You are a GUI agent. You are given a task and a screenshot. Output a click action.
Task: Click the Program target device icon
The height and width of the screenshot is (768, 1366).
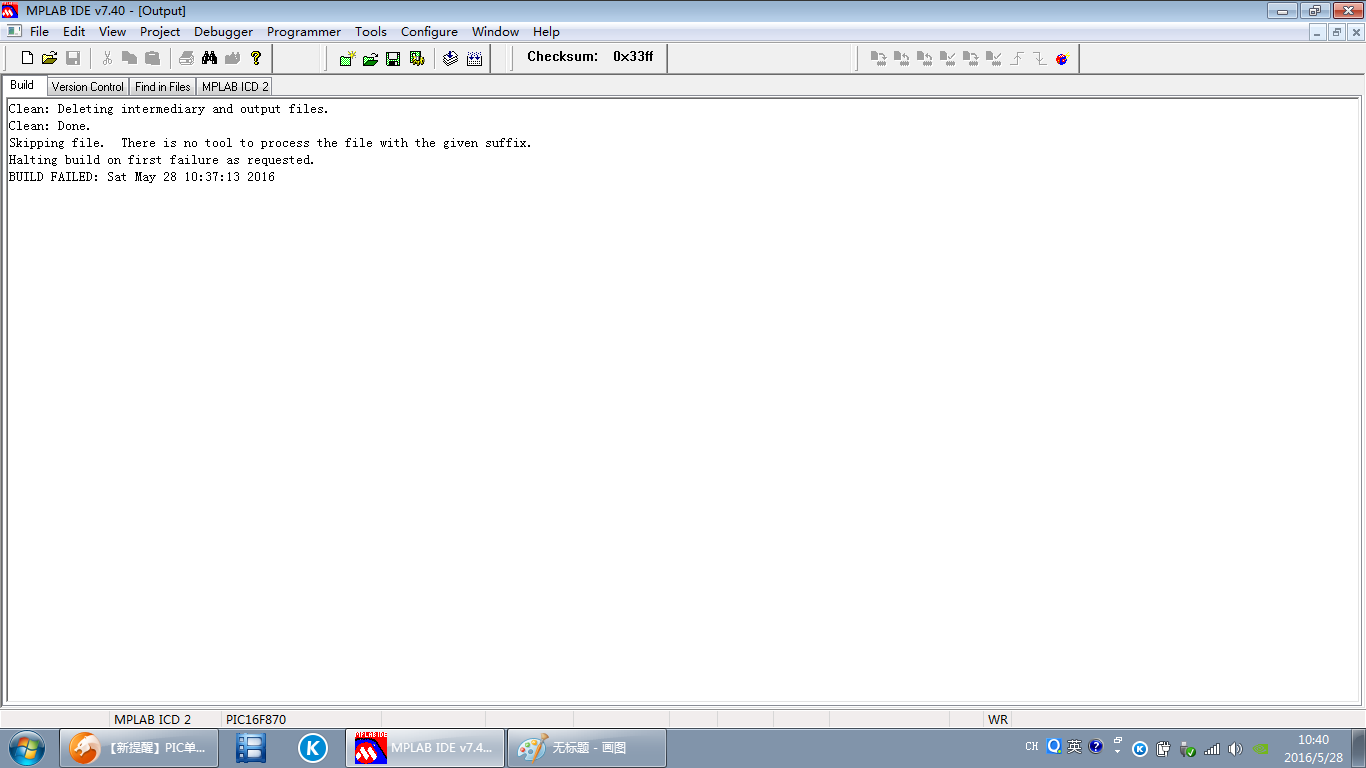click(879, 58)
